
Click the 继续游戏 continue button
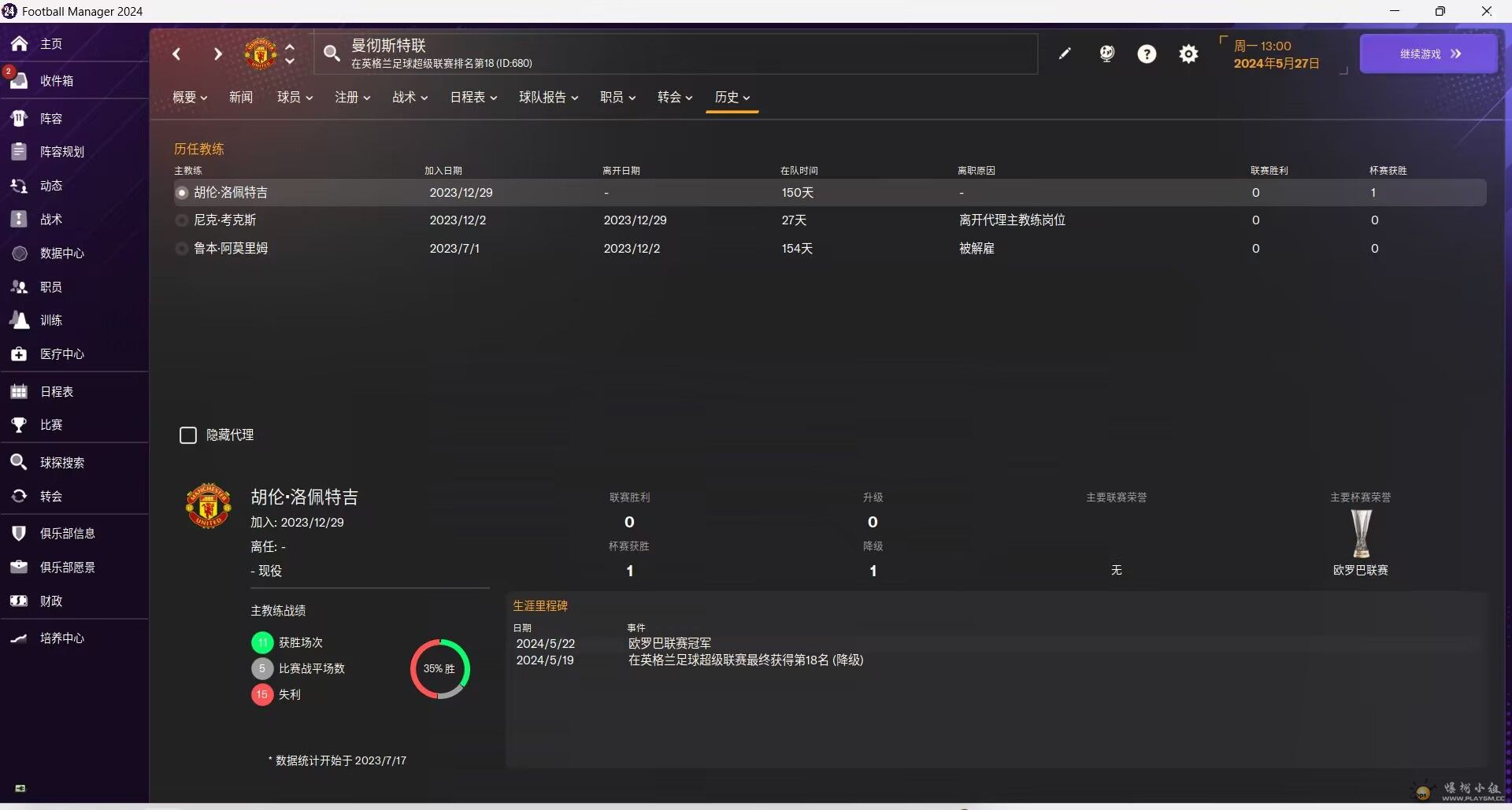point(1429,54)
